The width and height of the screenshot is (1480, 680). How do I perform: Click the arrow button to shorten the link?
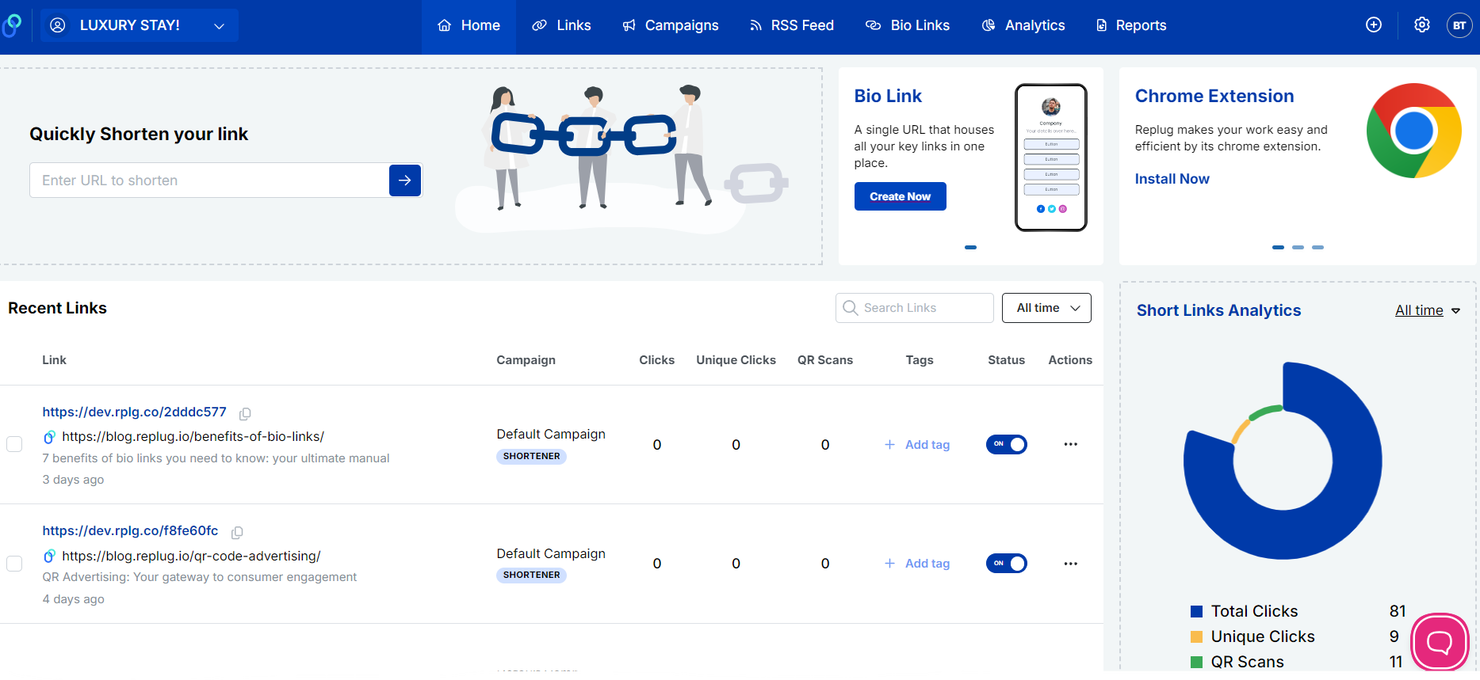tap(405, 180)
